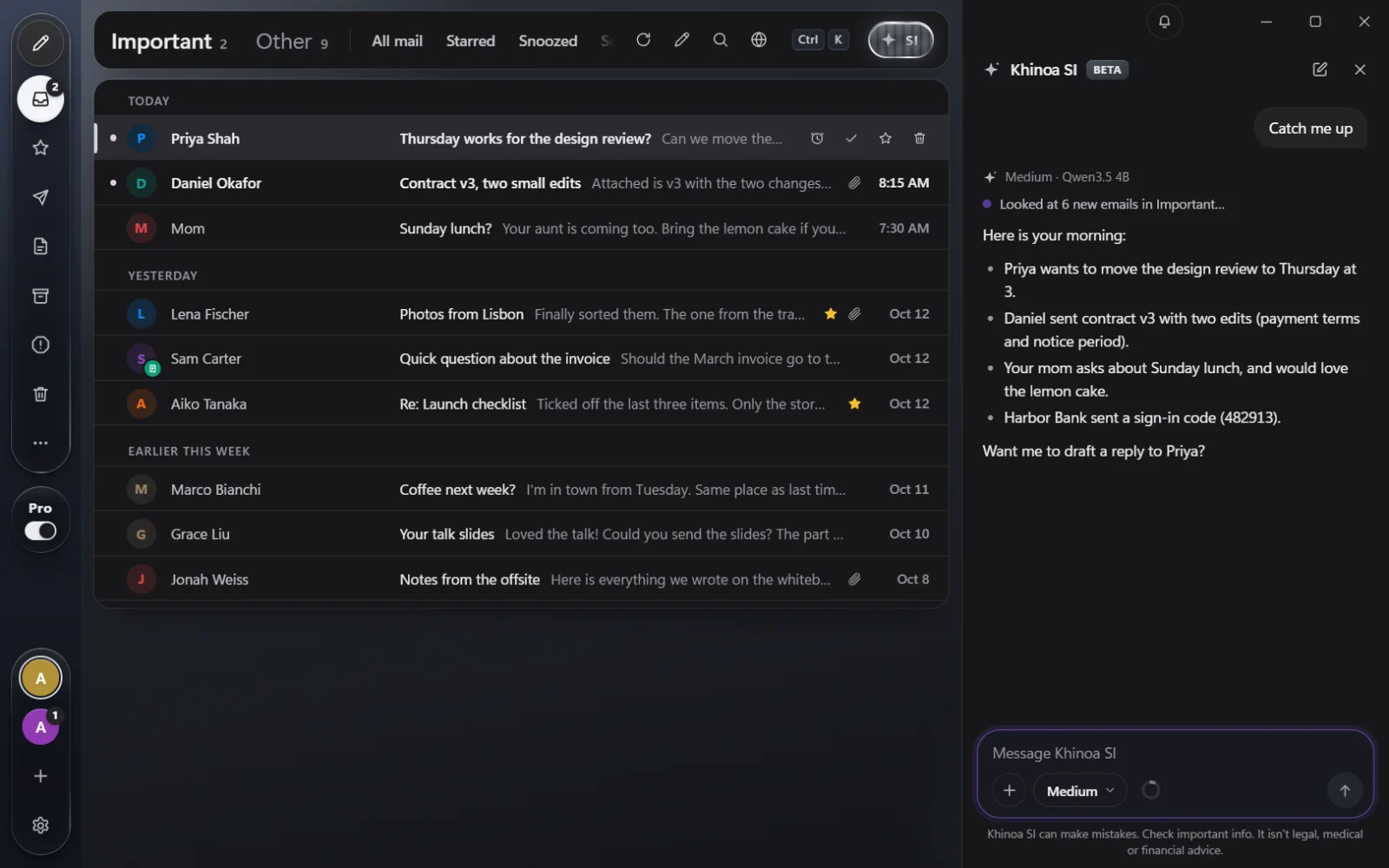Star the Priya Shah email
Screen dimensions: 1389x868
885,138
